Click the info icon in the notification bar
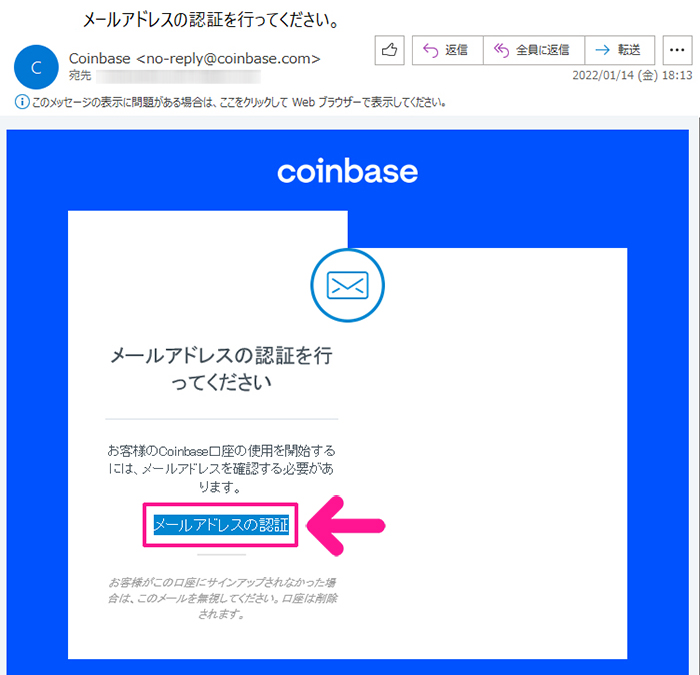The image size is (700, 675). [x=21, y=102]
